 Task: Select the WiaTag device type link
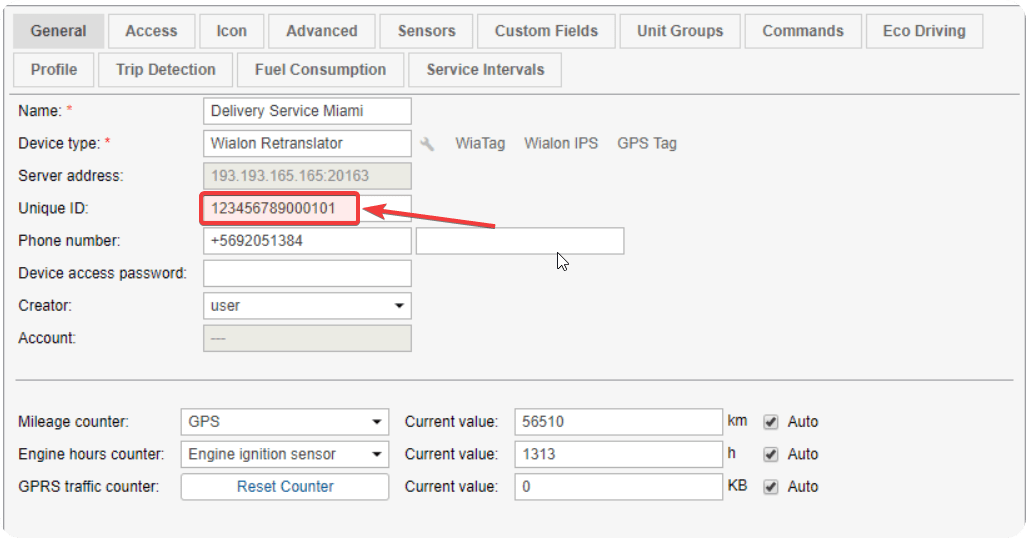[480, 143]
